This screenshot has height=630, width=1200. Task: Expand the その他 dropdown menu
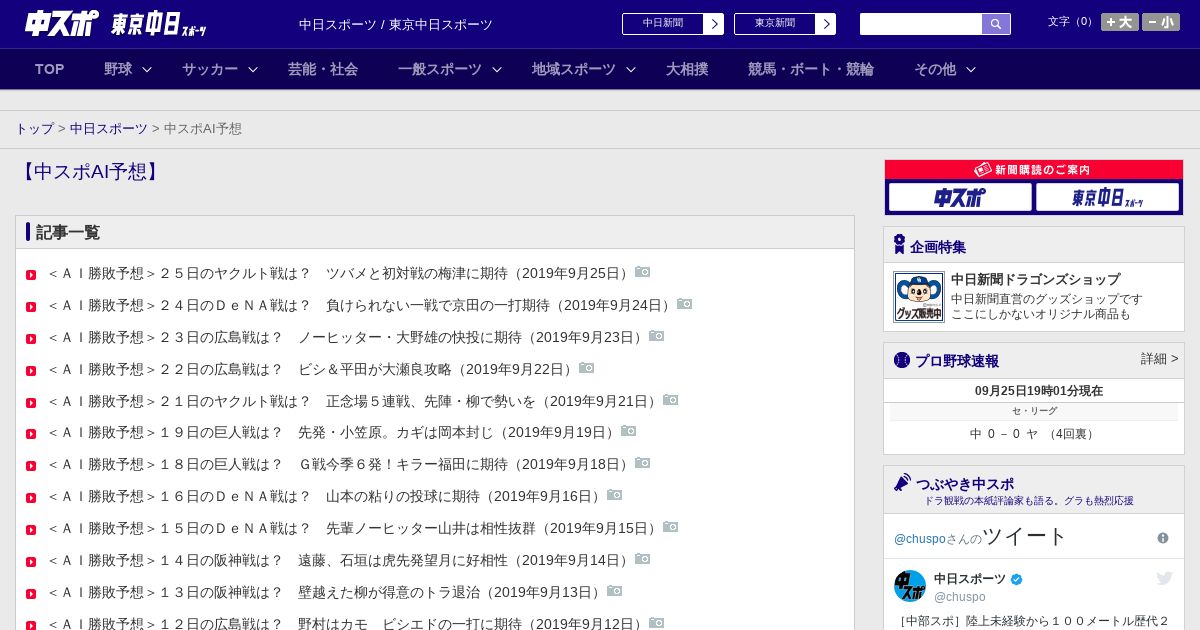pyautogui.click(x=945, y=69)
